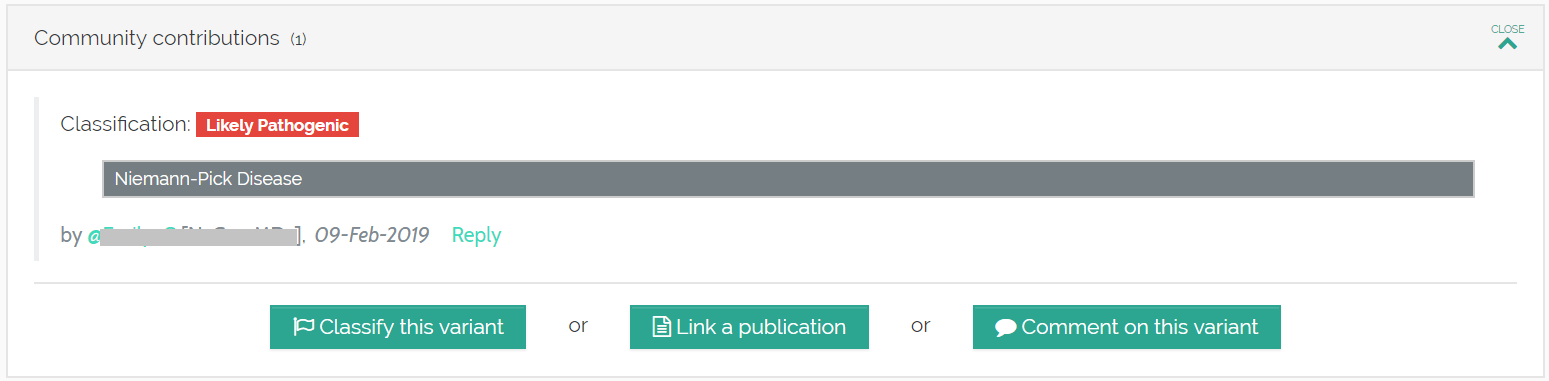The width and height of the screenshot is (1549, 381).
Task: Select Link a publication
Action: [749, 327]
